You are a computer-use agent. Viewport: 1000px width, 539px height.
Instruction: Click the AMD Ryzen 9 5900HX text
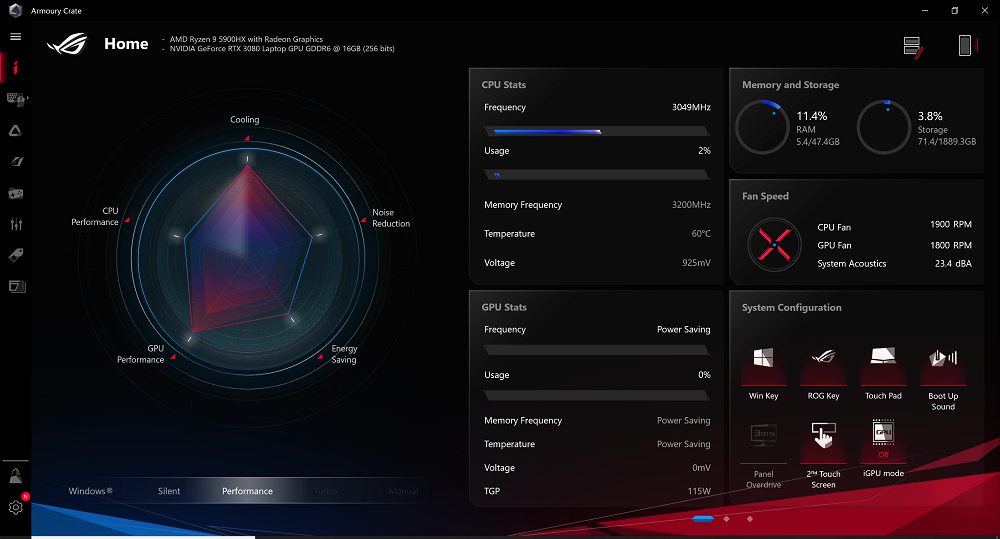[246, 39]
